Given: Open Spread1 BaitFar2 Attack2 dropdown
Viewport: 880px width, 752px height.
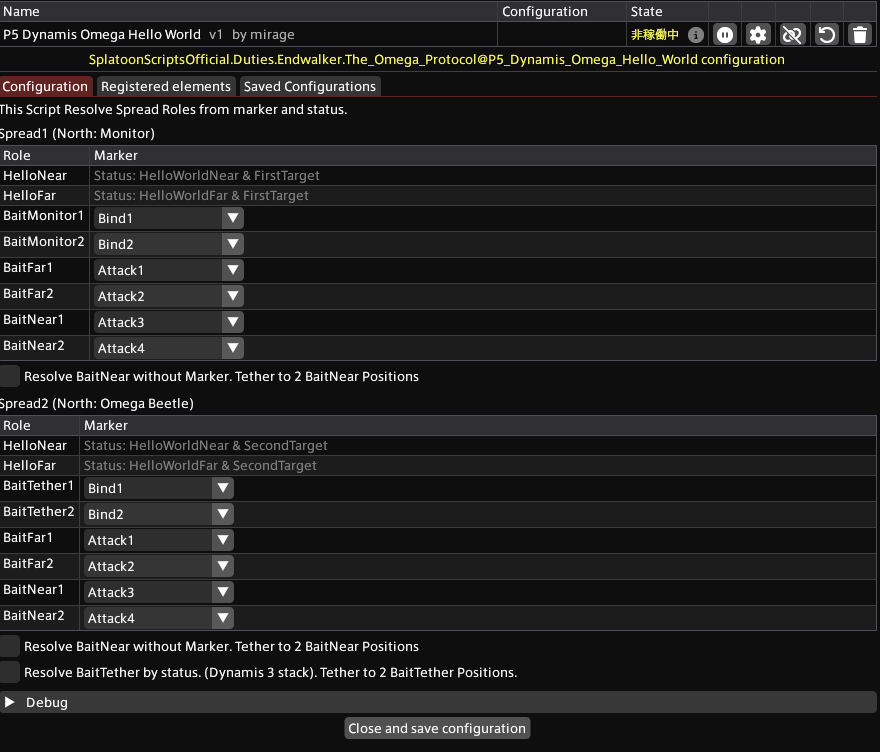Looking at the screenshot, I should click(168, 296).
